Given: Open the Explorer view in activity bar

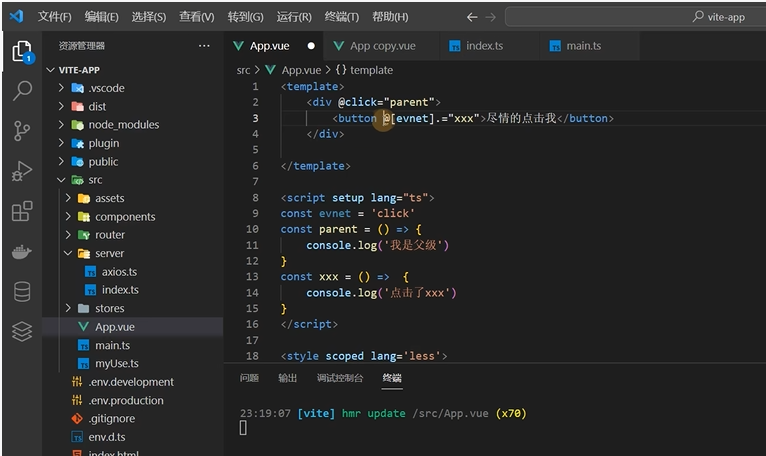Looking at the screenshot, I should pos(22,51).
